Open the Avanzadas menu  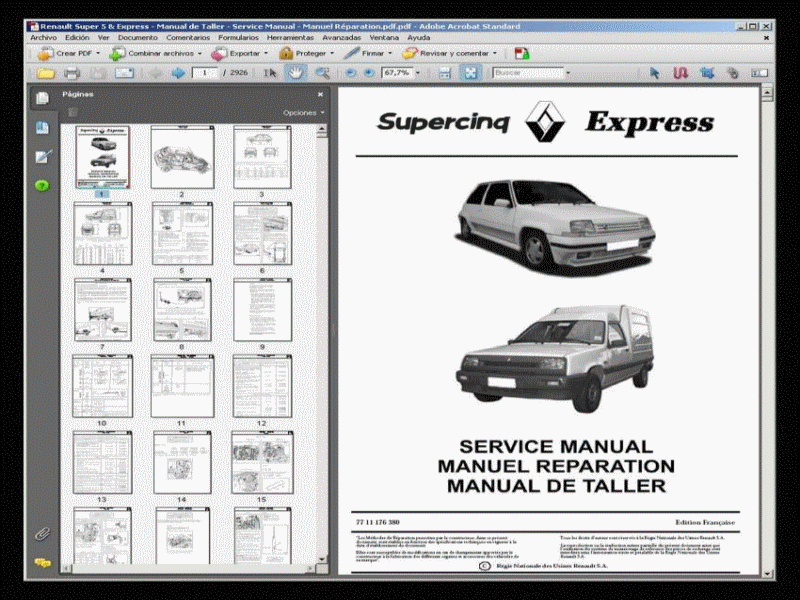click(x=341, y=38)
